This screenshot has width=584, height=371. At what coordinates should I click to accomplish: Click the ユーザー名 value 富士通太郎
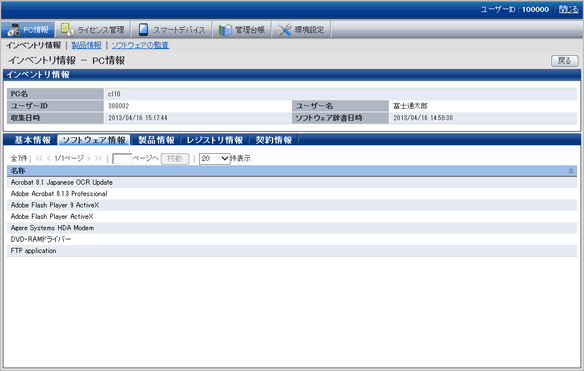pos(410,106)
